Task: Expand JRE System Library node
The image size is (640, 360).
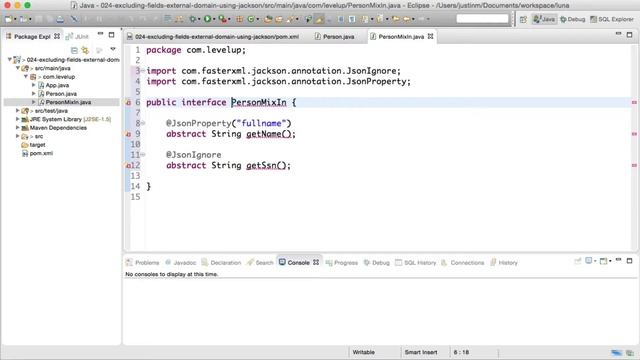Action: 18,119
